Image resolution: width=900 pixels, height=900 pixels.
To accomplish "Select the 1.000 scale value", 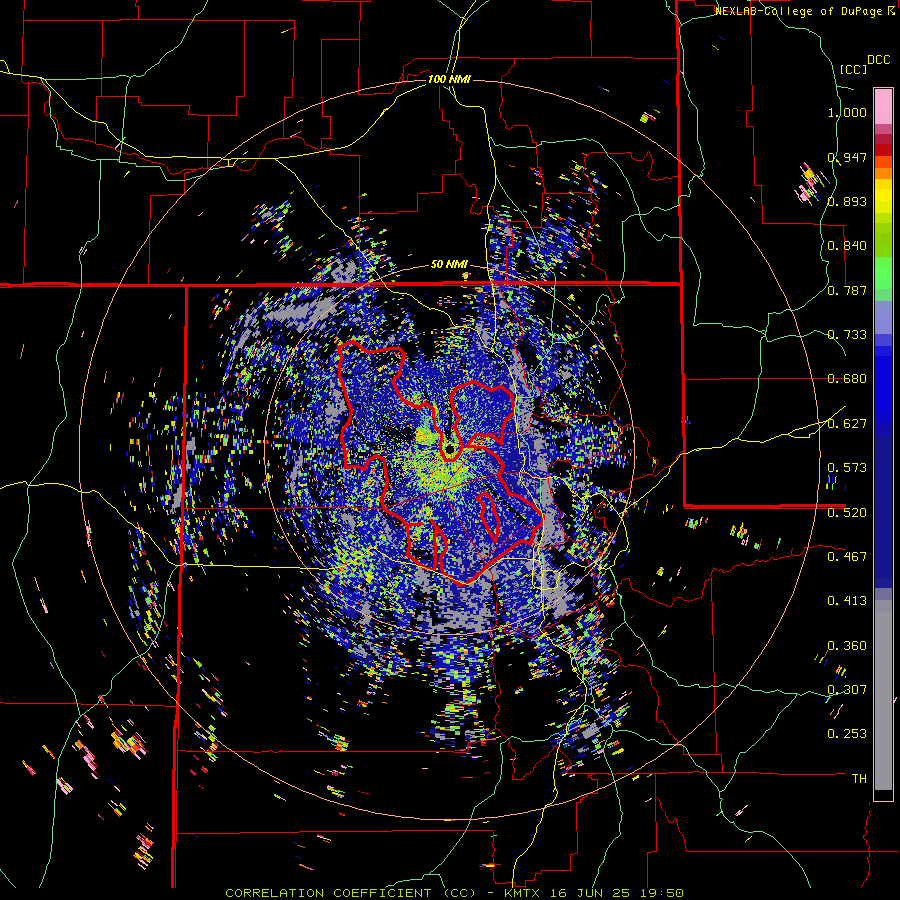I will pyautogui.click(x=847, y=112).
